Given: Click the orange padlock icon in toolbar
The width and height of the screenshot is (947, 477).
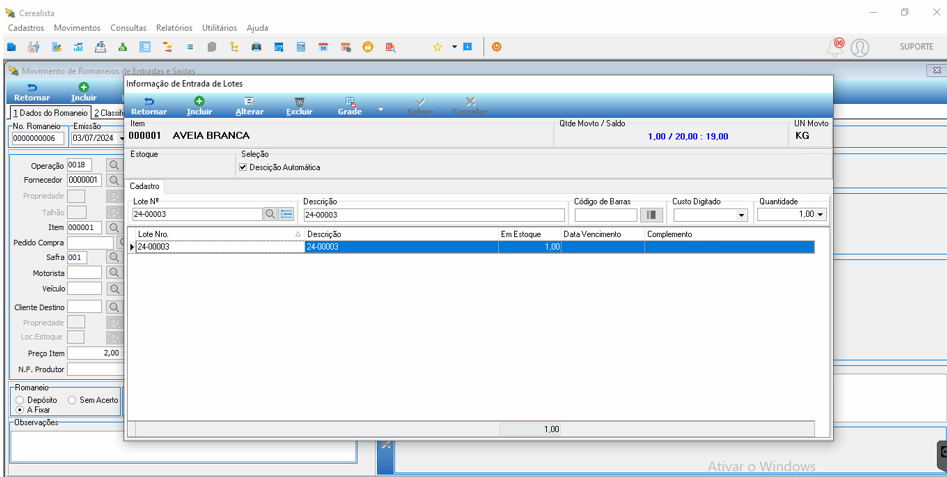Looking at the screenshot, I should coord(367,46).
